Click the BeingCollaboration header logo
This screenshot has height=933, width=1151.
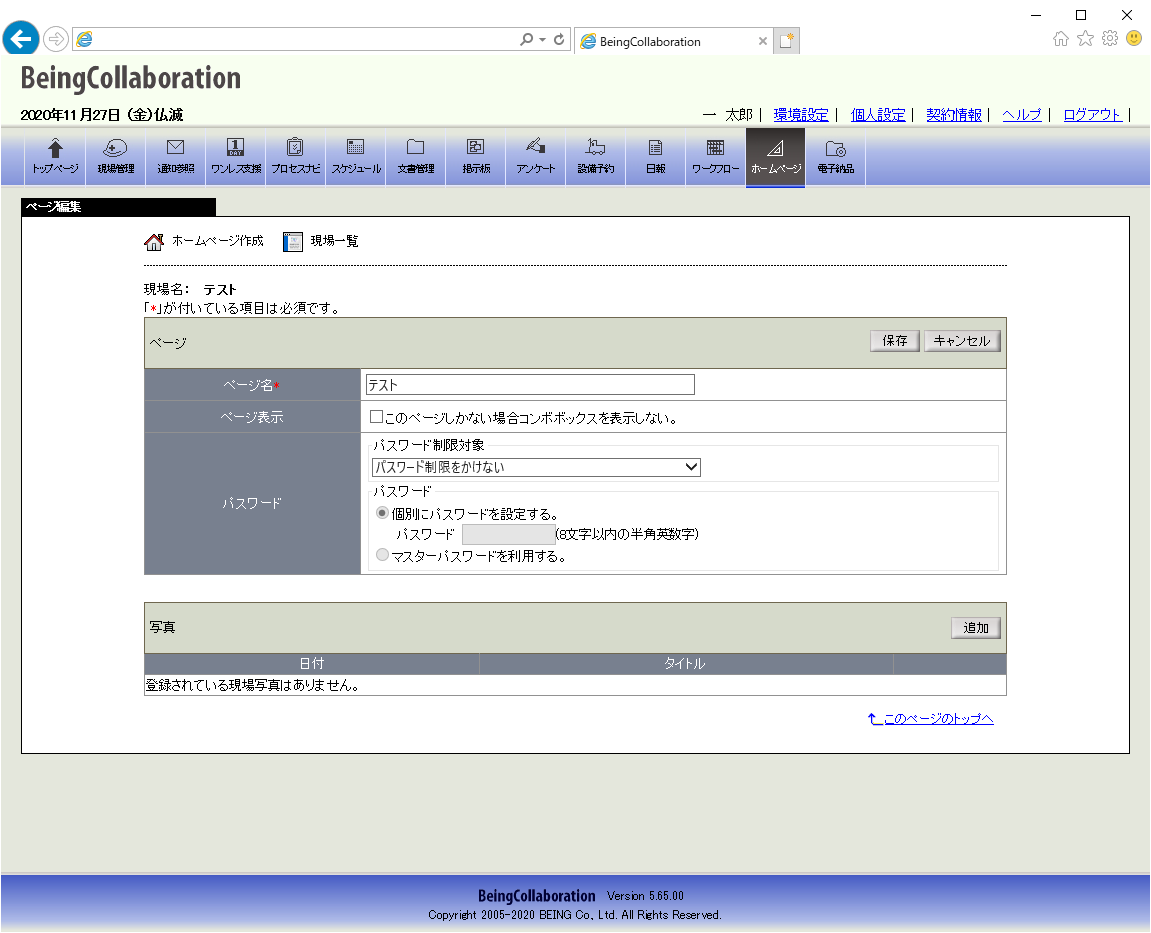pyautogui.click(x=131, y=79)
